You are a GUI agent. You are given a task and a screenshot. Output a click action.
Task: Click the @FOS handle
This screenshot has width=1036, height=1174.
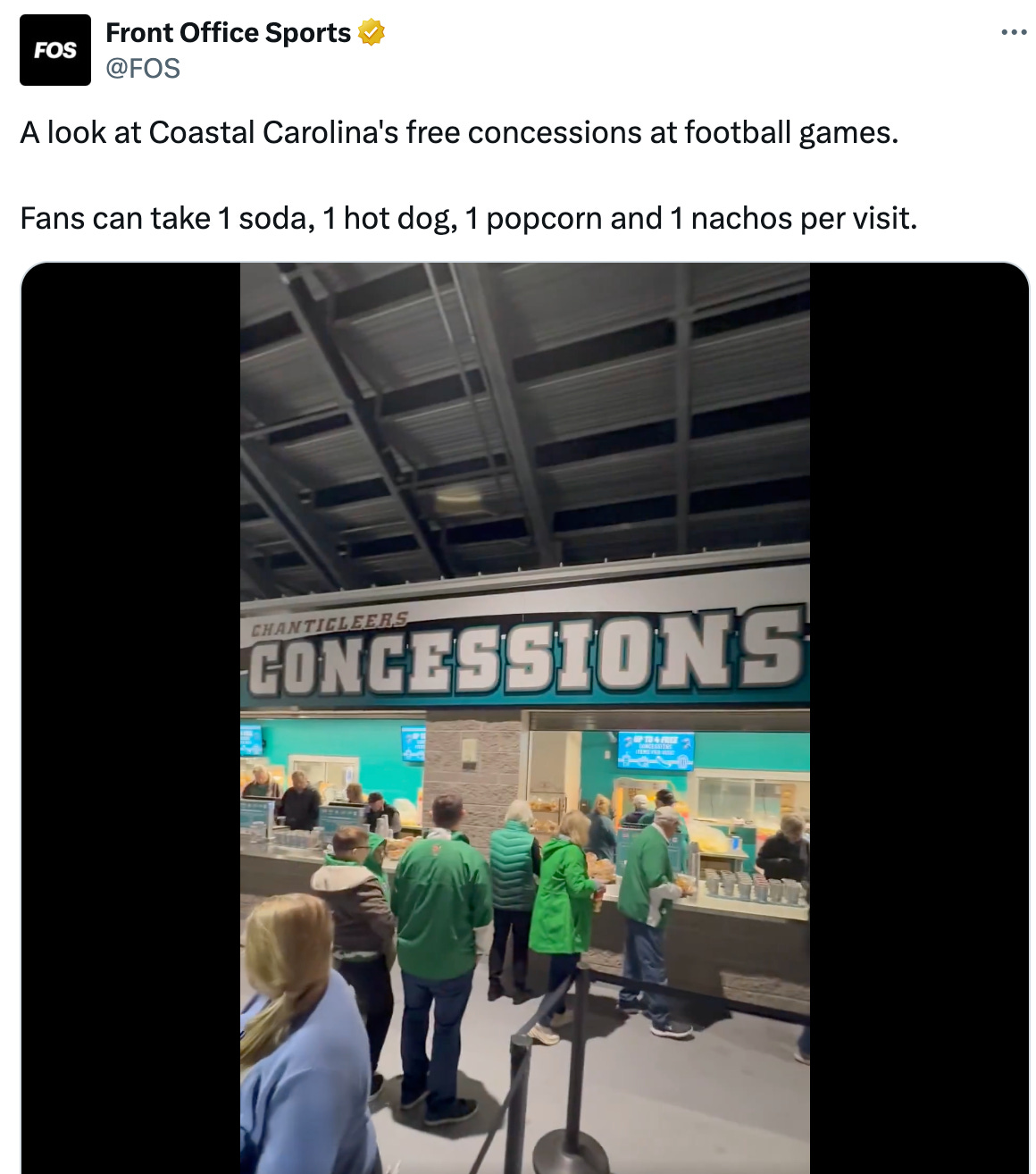click(143, 68)
